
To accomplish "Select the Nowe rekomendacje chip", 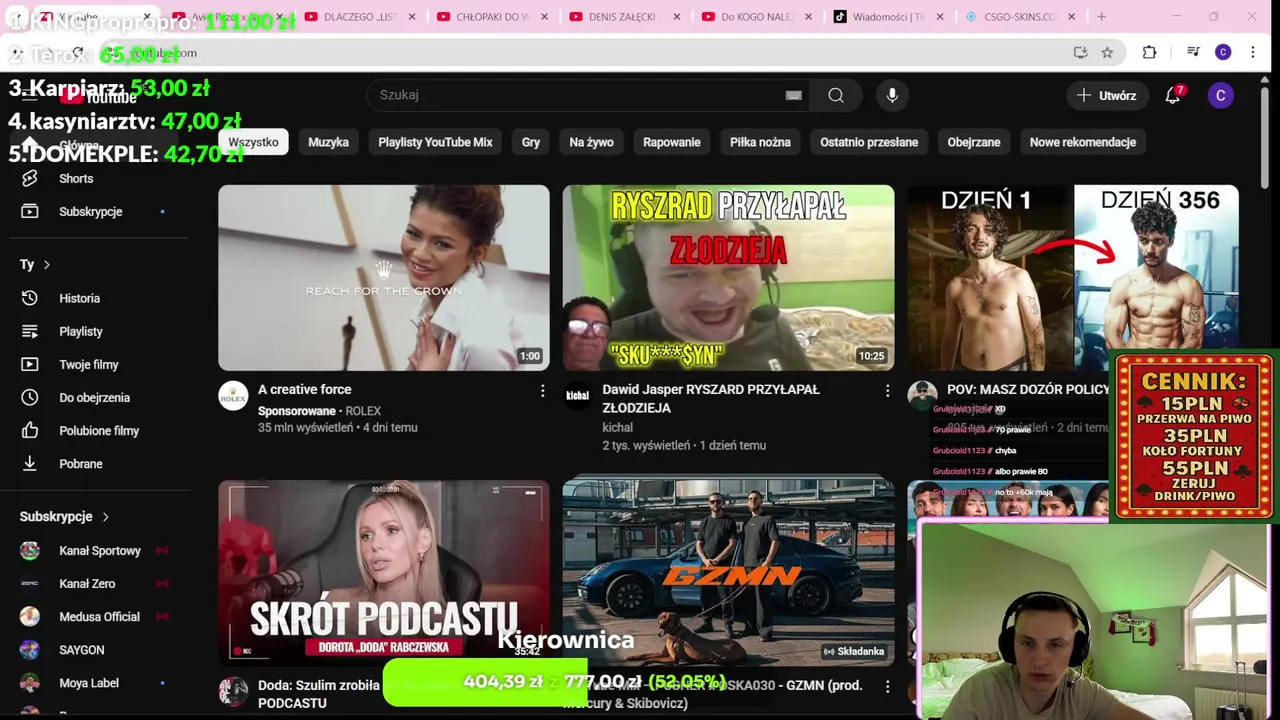I will coord(1083,142).
